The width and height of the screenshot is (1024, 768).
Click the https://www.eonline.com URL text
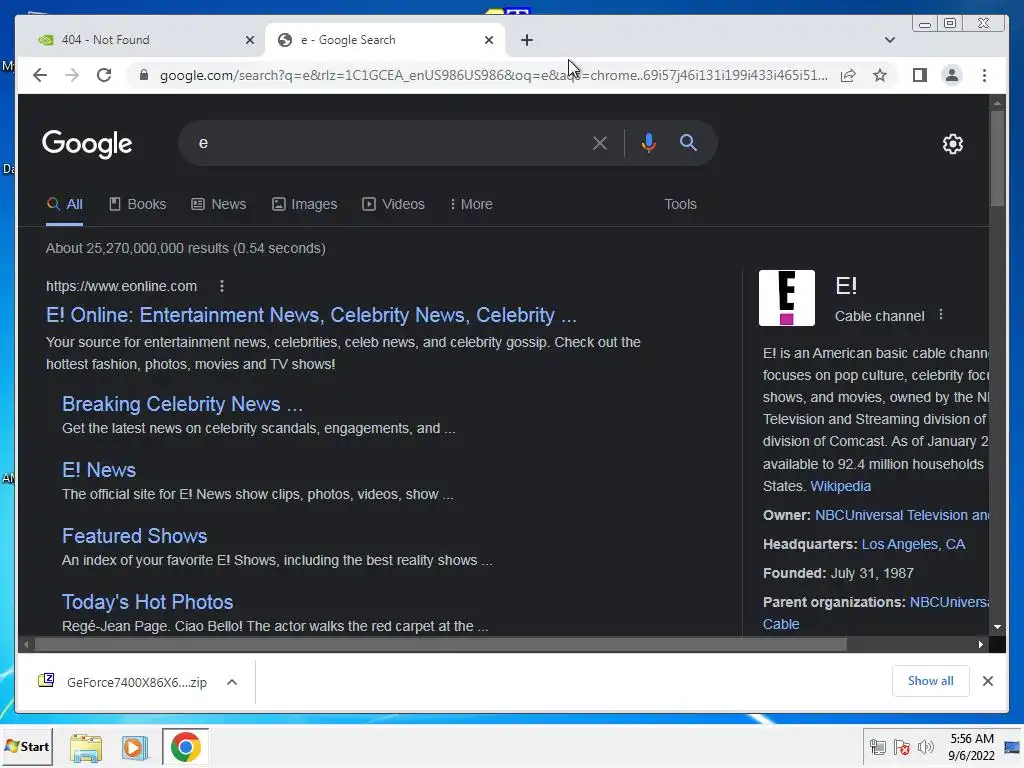coord(121,286)
